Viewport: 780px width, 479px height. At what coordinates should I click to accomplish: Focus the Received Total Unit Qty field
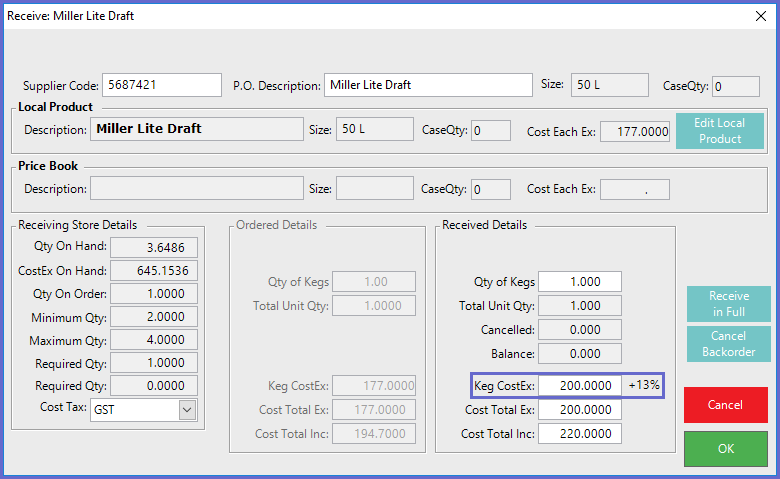click(x=580, y=306)
